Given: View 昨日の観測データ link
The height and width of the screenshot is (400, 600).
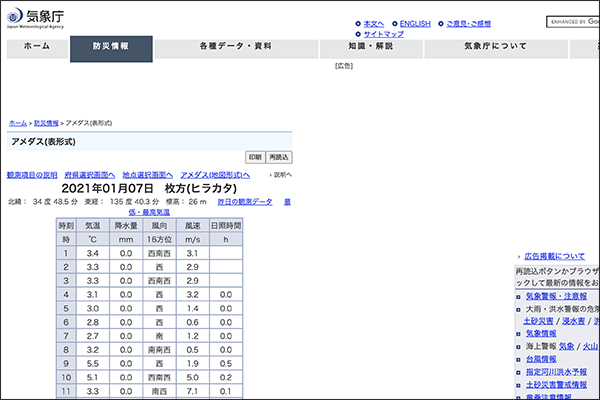Looking at the screenshot, I should (x=245, y=202).
